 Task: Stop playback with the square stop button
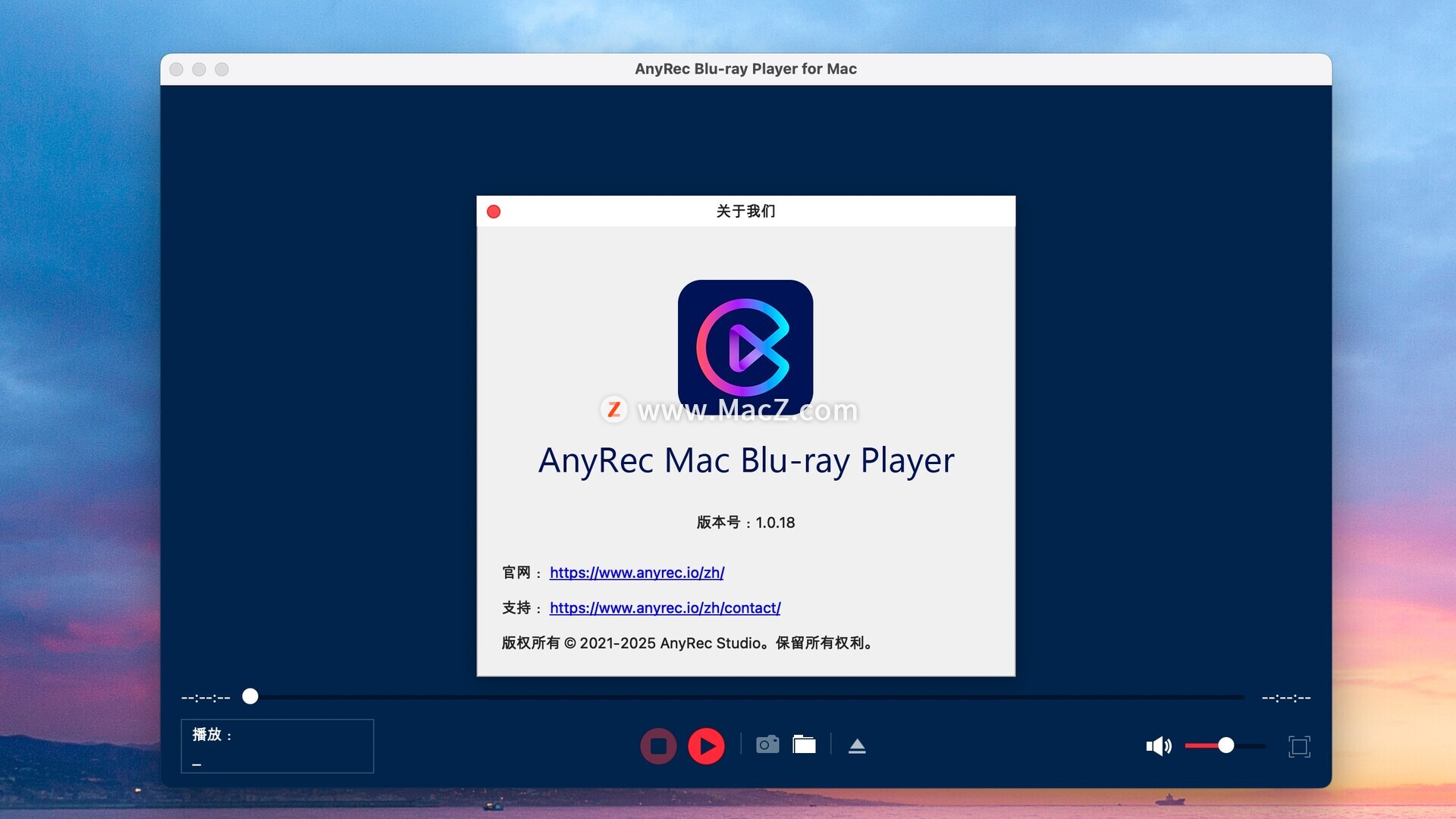pyautogui.click(x=658, y=746)
